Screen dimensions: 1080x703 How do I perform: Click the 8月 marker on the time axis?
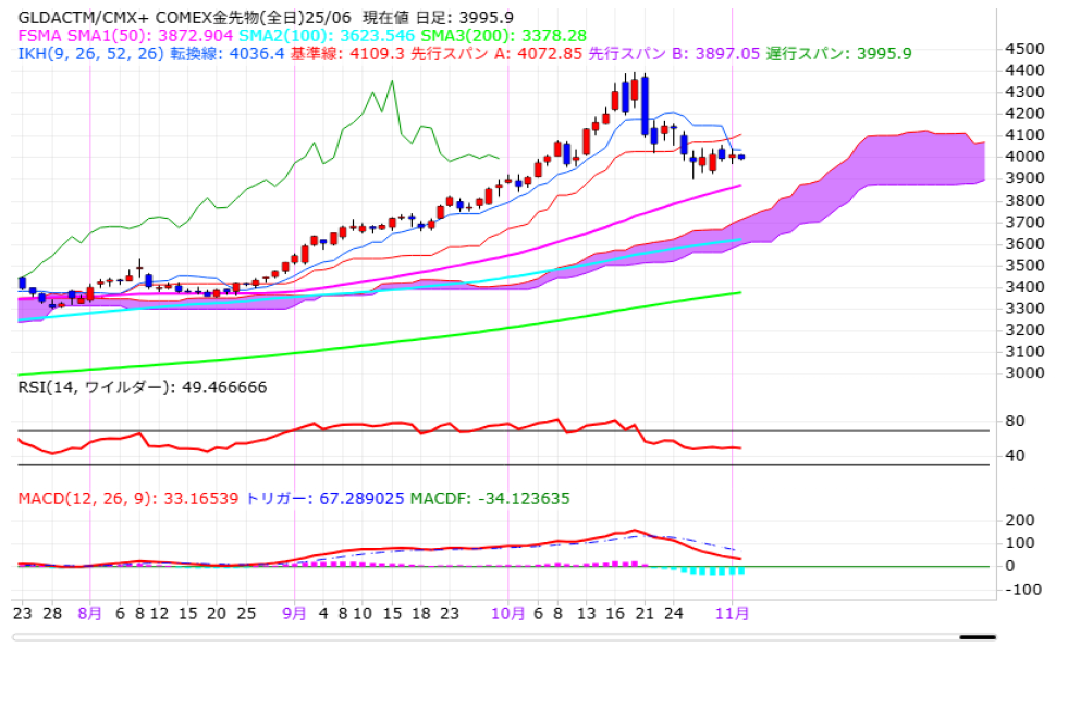pyautogui.click(x=89, y=612)
